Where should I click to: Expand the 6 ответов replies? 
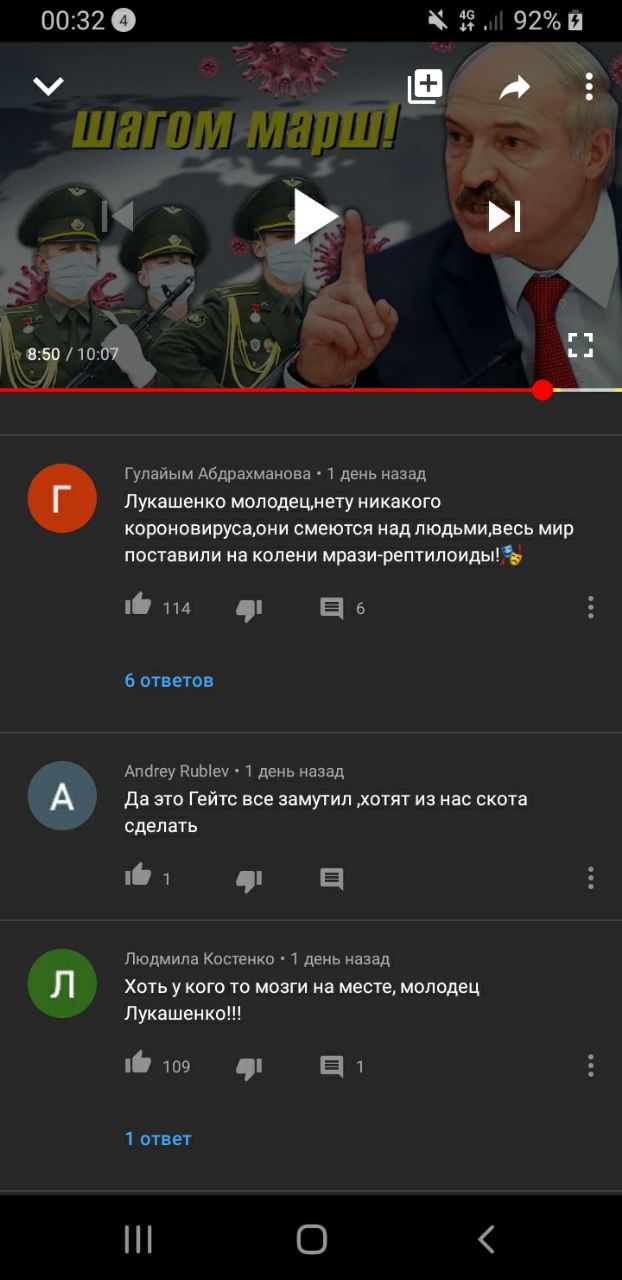[x=169, y=681]
